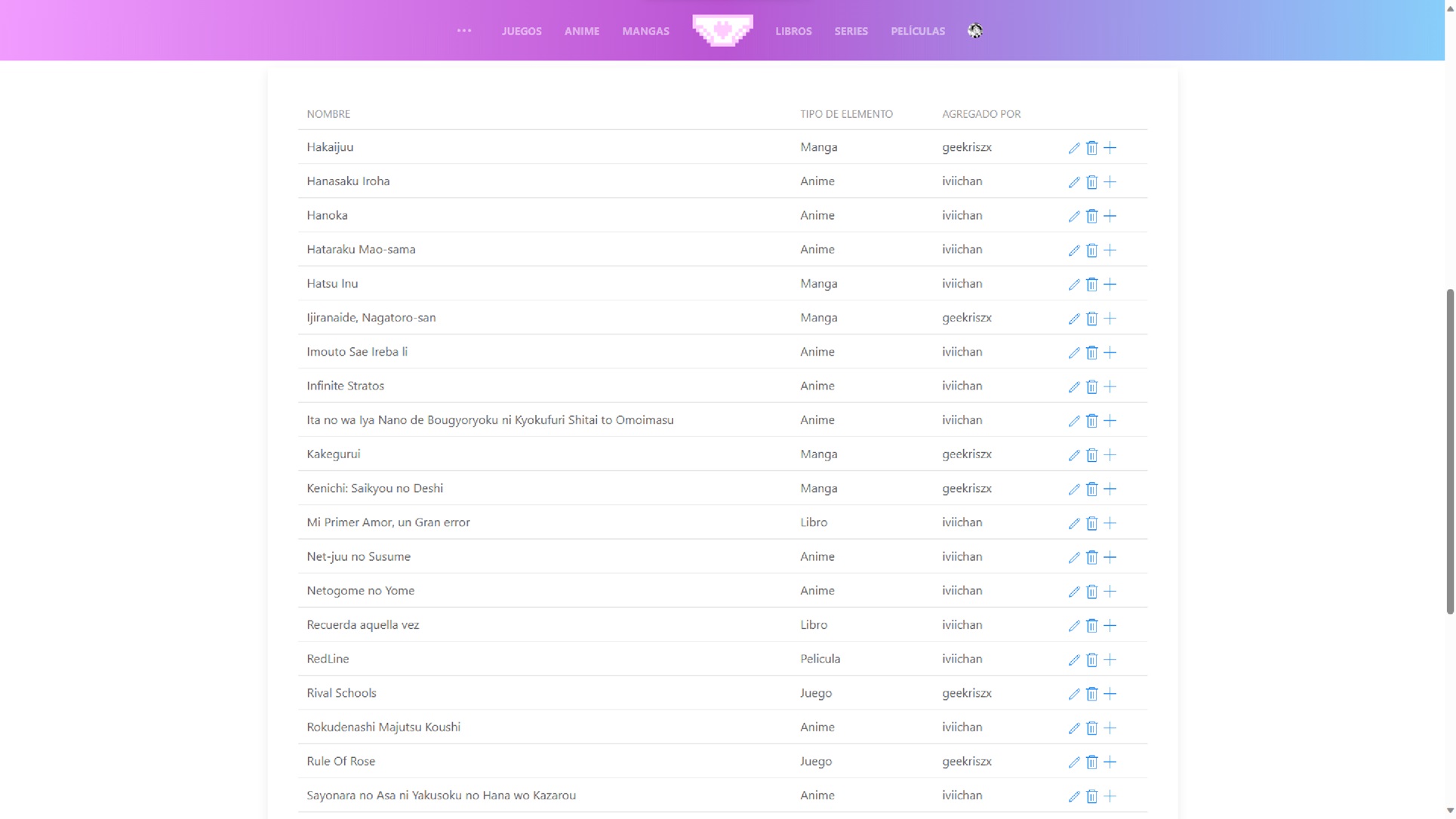1456x819 pixels.
Task: Click trash icon for RedLine row
Action: [x=1091, y=660]
